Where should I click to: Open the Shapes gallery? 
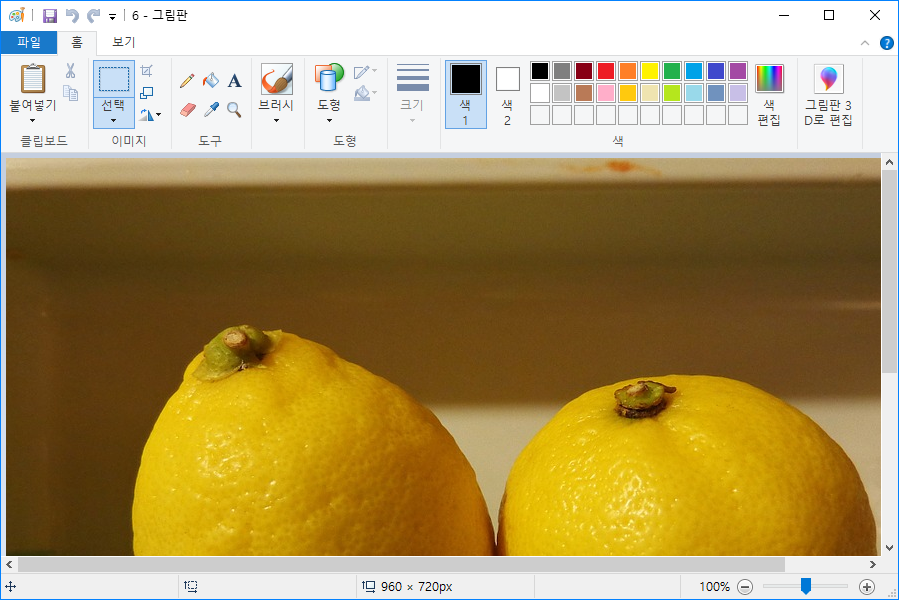coord(329,92)
